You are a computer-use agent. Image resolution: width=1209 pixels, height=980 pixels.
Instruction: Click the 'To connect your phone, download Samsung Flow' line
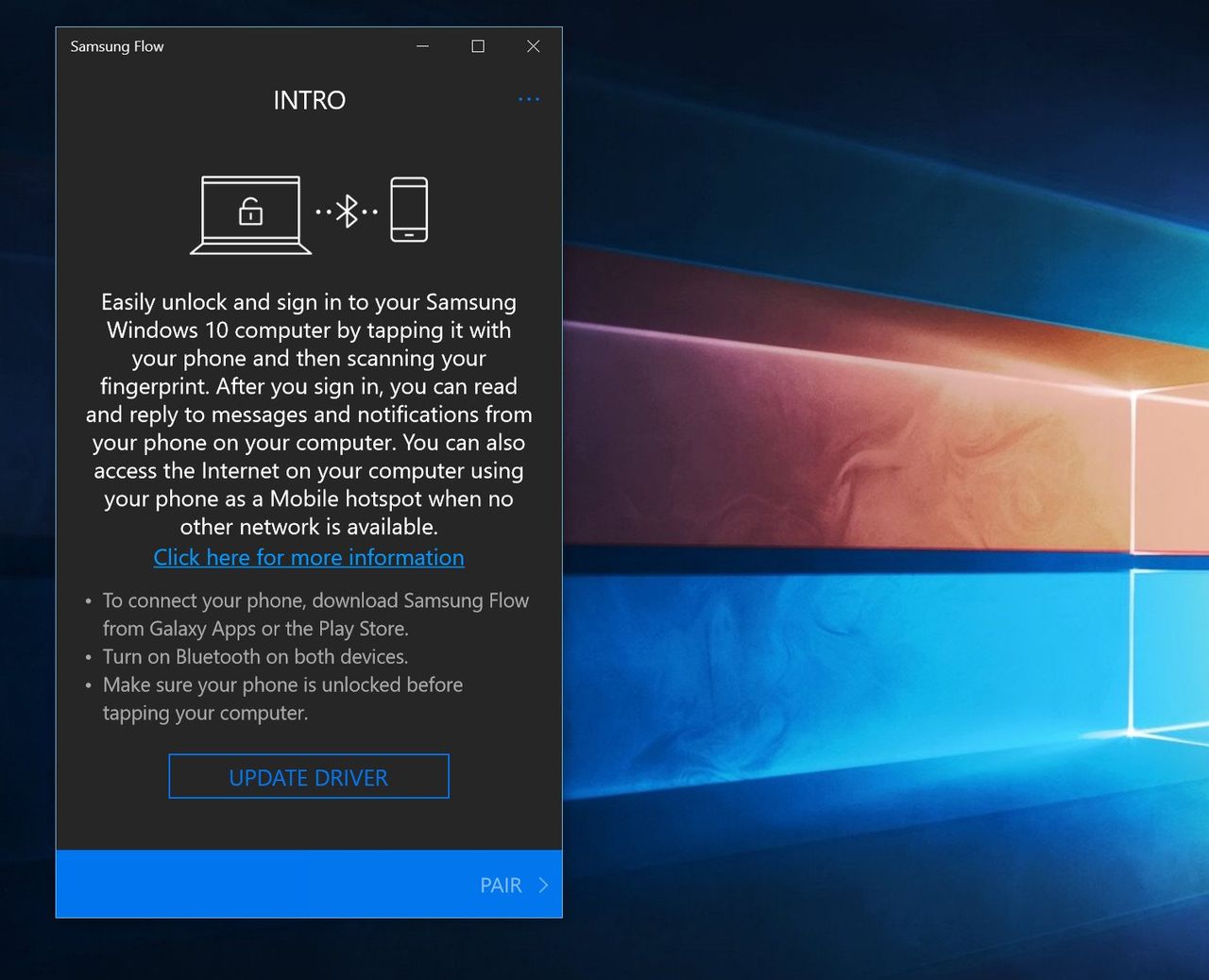pyautogui.click(x=315, y=600)
